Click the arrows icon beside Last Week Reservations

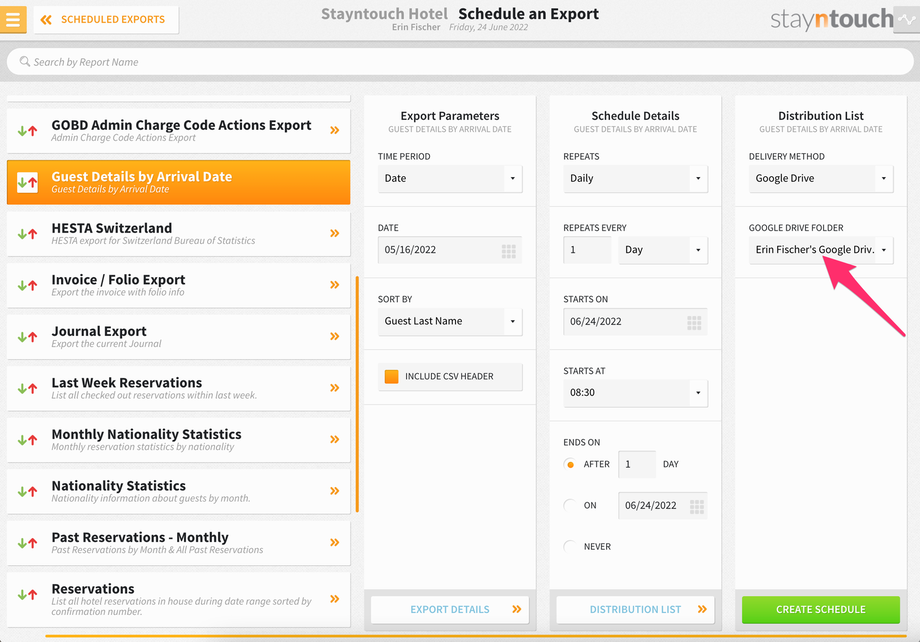pos(28,388)
